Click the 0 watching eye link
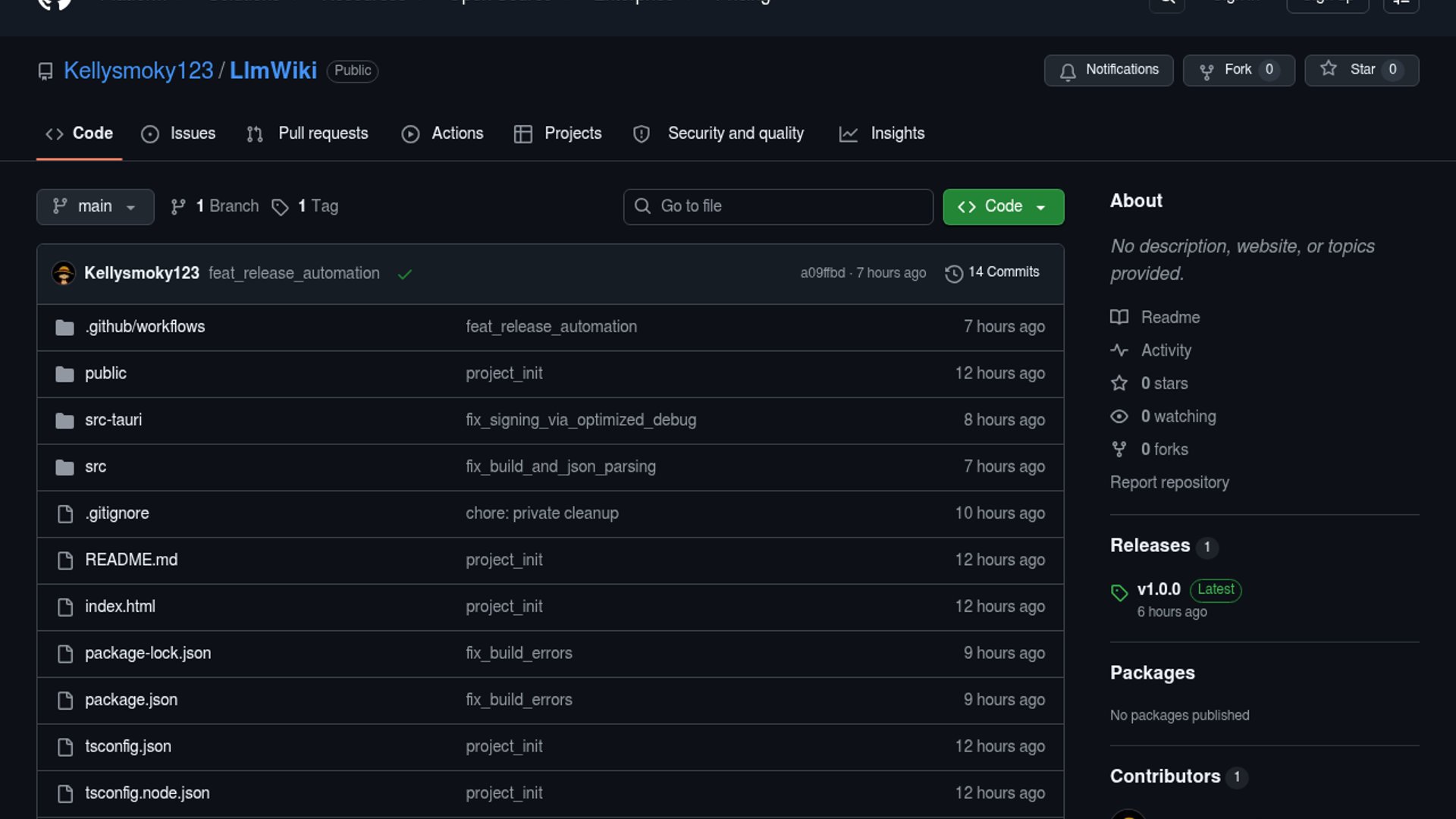The width and height of the screenshot is (1456, 819). (1164, 416)
